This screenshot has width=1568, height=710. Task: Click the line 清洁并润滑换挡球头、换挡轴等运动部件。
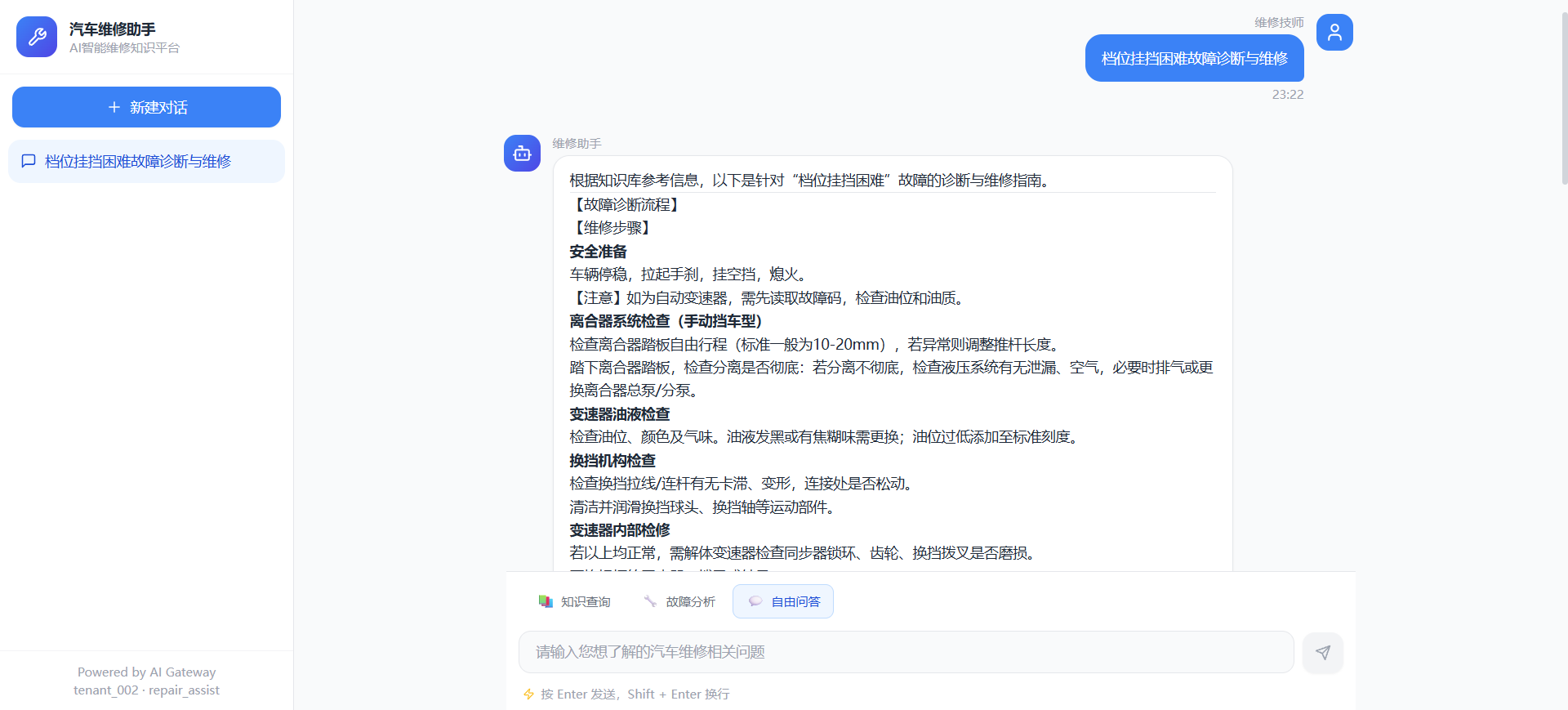tap(704, 507)
